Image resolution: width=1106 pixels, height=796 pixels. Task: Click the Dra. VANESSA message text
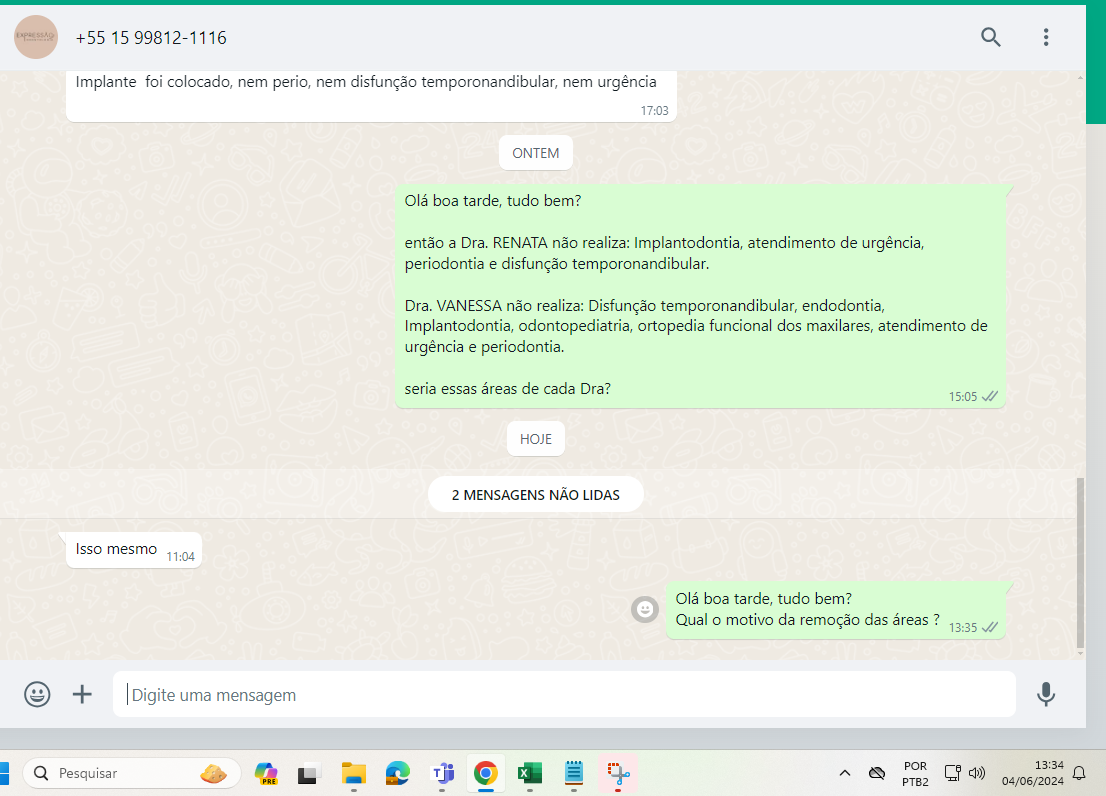pyautogui.click(x=695, y=326)
